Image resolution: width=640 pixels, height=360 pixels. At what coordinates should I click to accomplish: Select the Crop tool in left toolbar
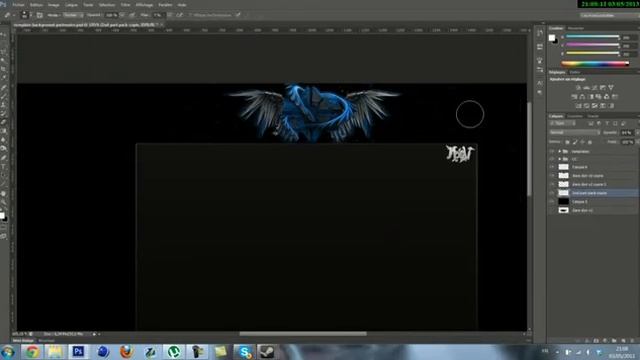click(x=4, y=69)
